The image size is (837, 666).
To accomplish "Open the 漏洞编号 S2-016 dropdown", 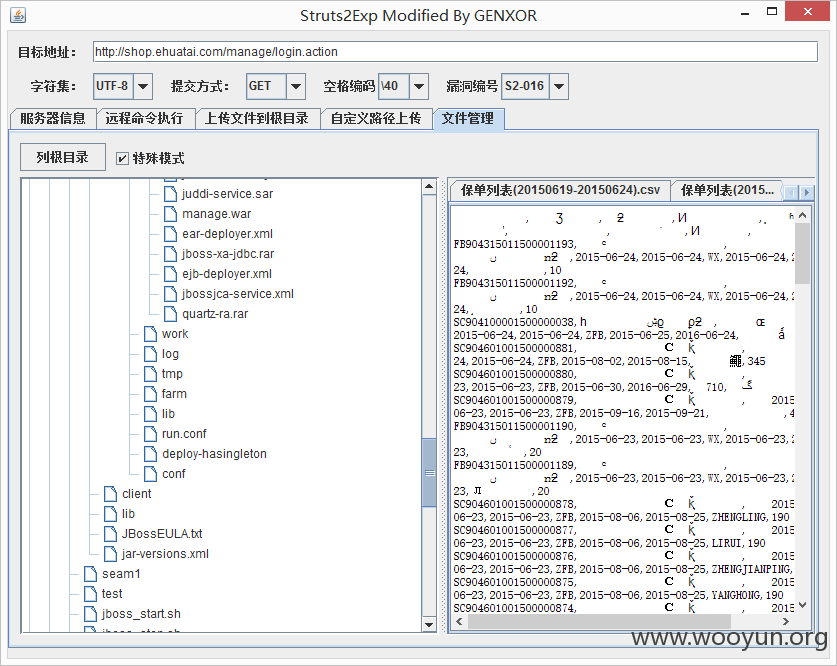I will (559, 86).
